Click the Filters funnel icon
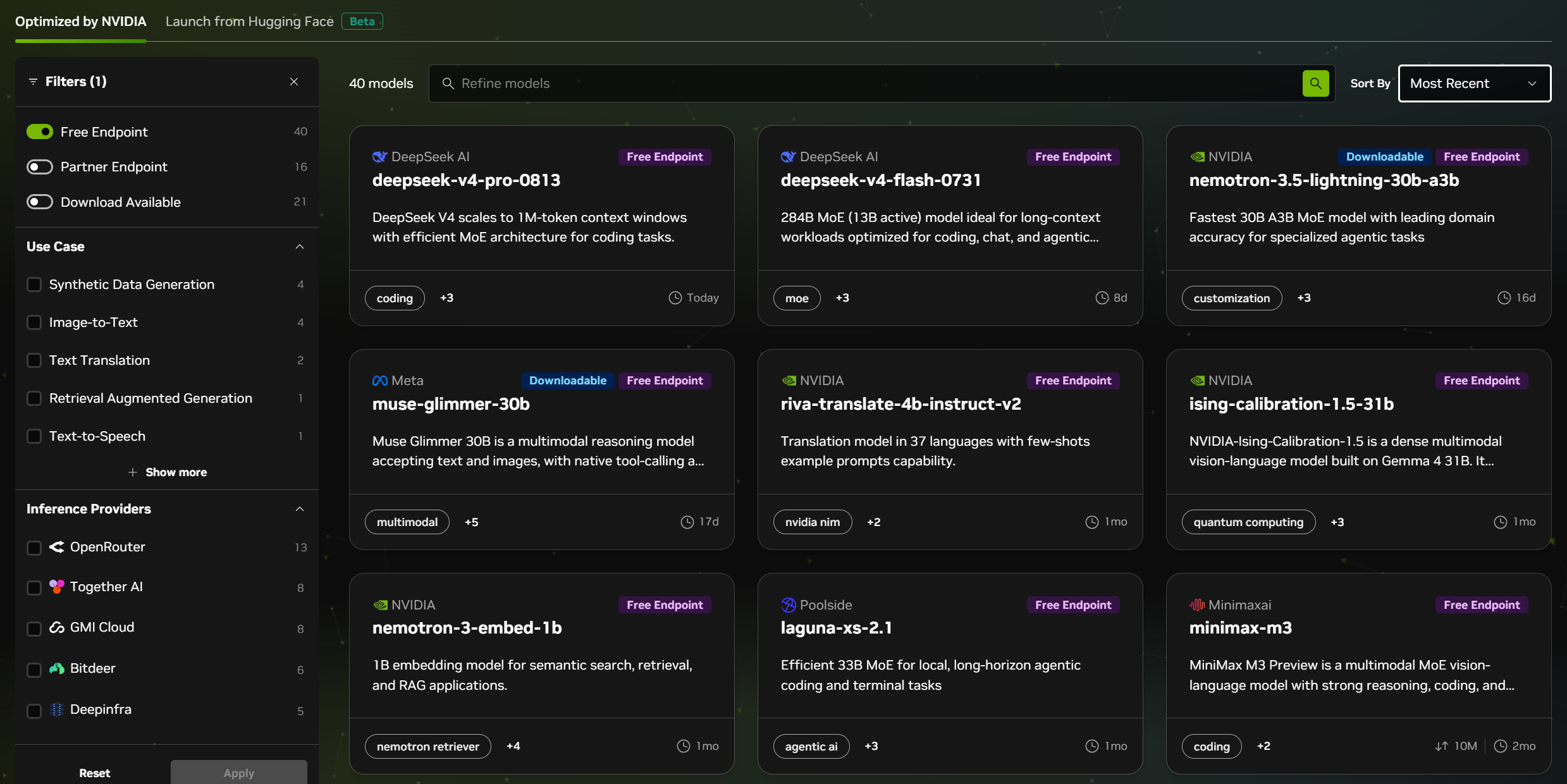The height and width of the screenshot is (784, 1567). click(34, 82)
